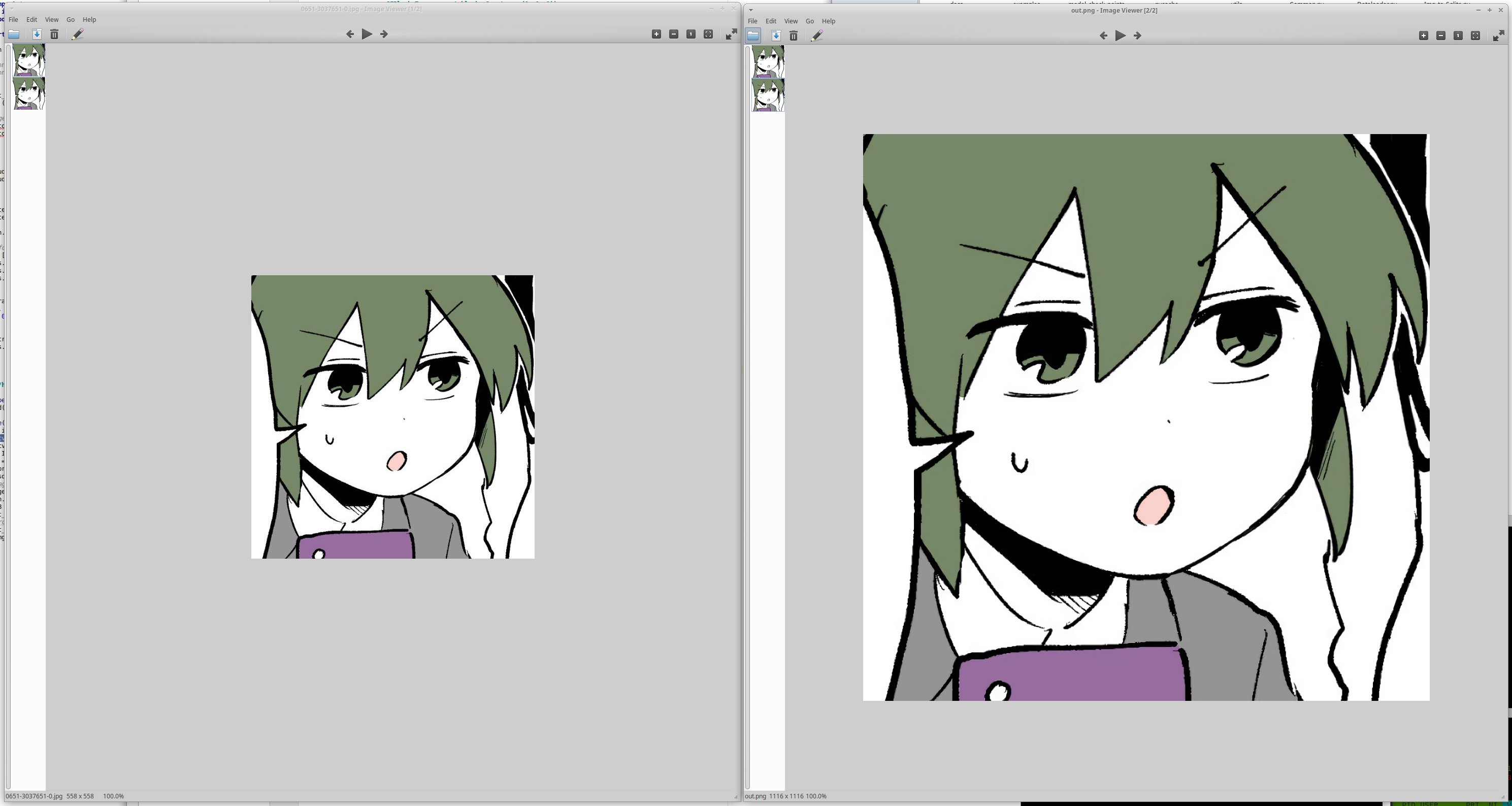
Task: Start slideshow playback in out.png window
Action: [x=1120, y=36]
